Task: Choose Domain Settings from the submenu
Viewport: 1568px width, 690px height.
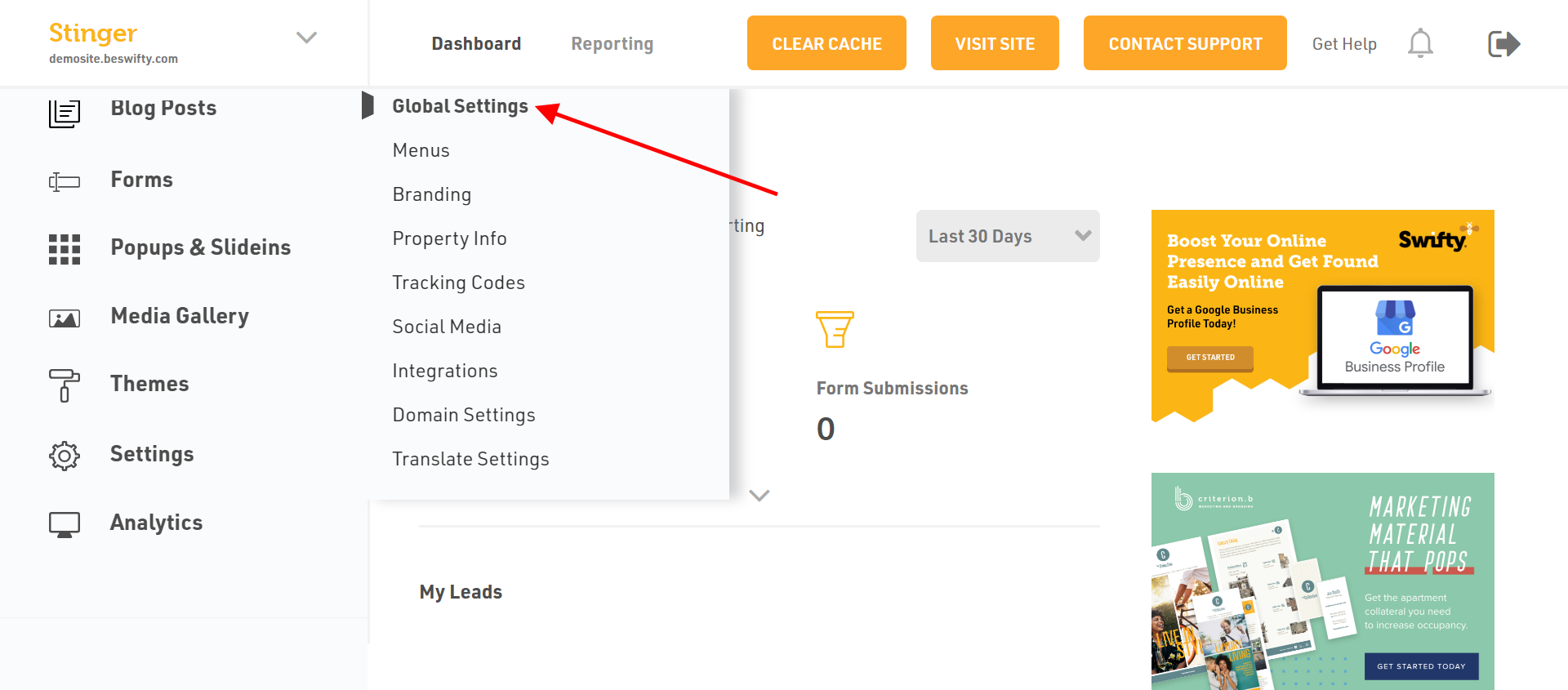Action: [x=464, y=415]
